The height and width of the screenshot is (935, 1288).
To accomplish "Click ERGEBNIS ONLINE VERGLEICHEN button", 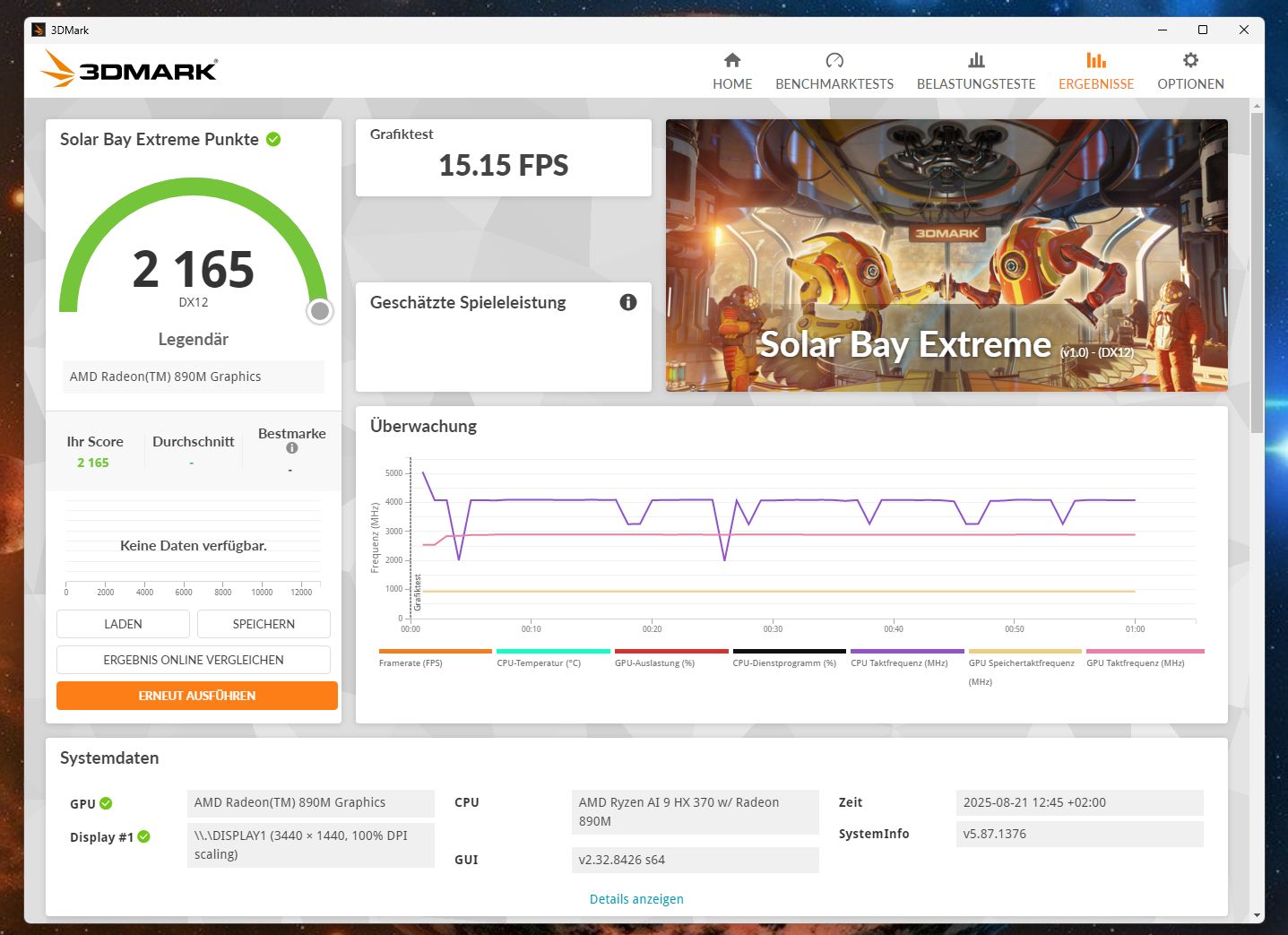I will click(x=194, y=660).
